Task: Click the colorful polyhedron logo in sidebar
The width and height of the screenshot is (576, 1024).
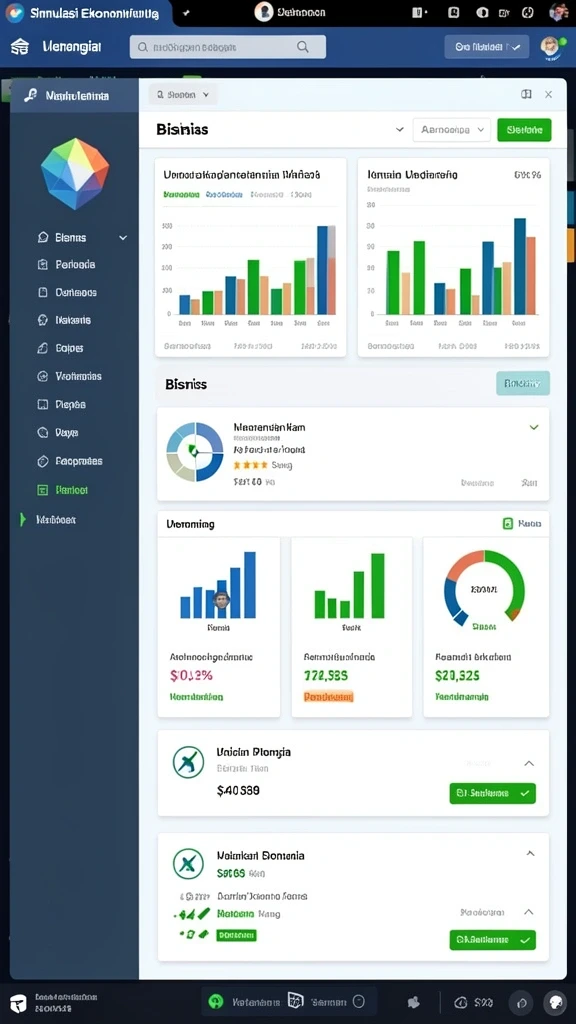Action: click(x=74, y=174)
